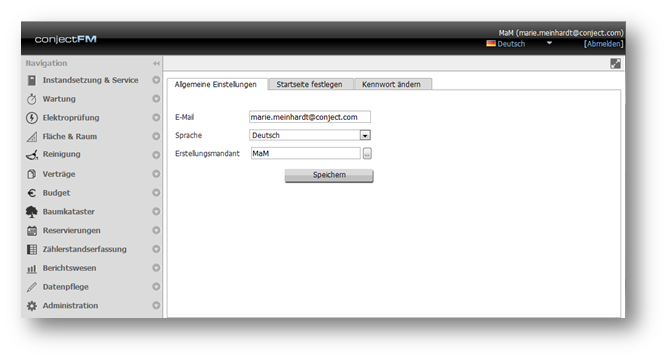Expand the Elektroprüfung section arrow
This screenshot has height=360, width=668.
point(156,118)
